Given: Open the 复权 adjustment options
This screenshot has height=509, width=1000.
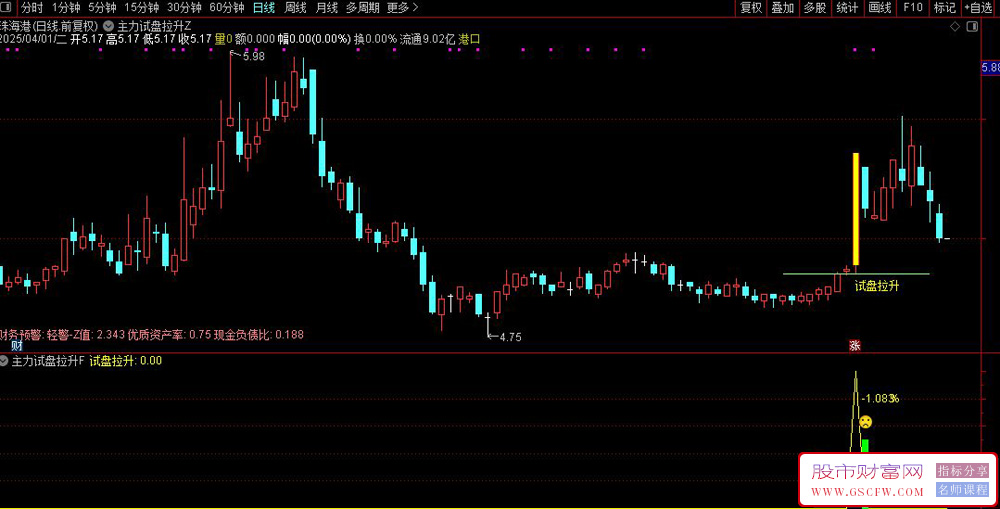Looking at the screenshot, I should point(751,8).
